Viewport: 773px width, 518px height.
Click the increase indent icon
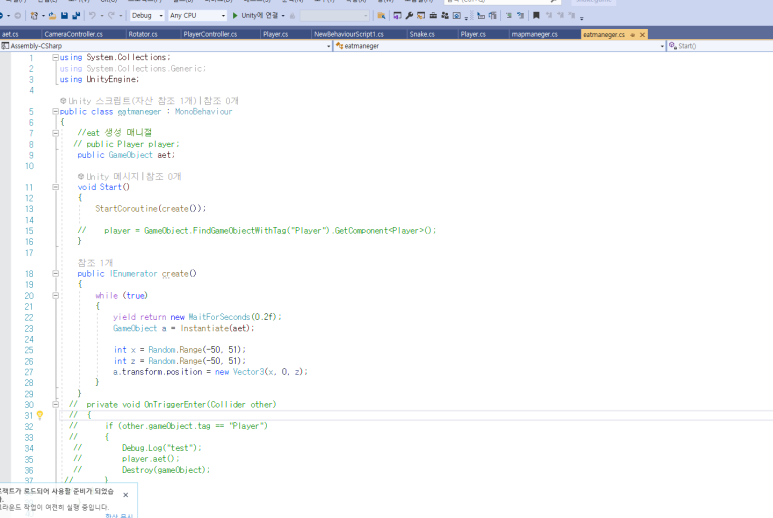493,16
